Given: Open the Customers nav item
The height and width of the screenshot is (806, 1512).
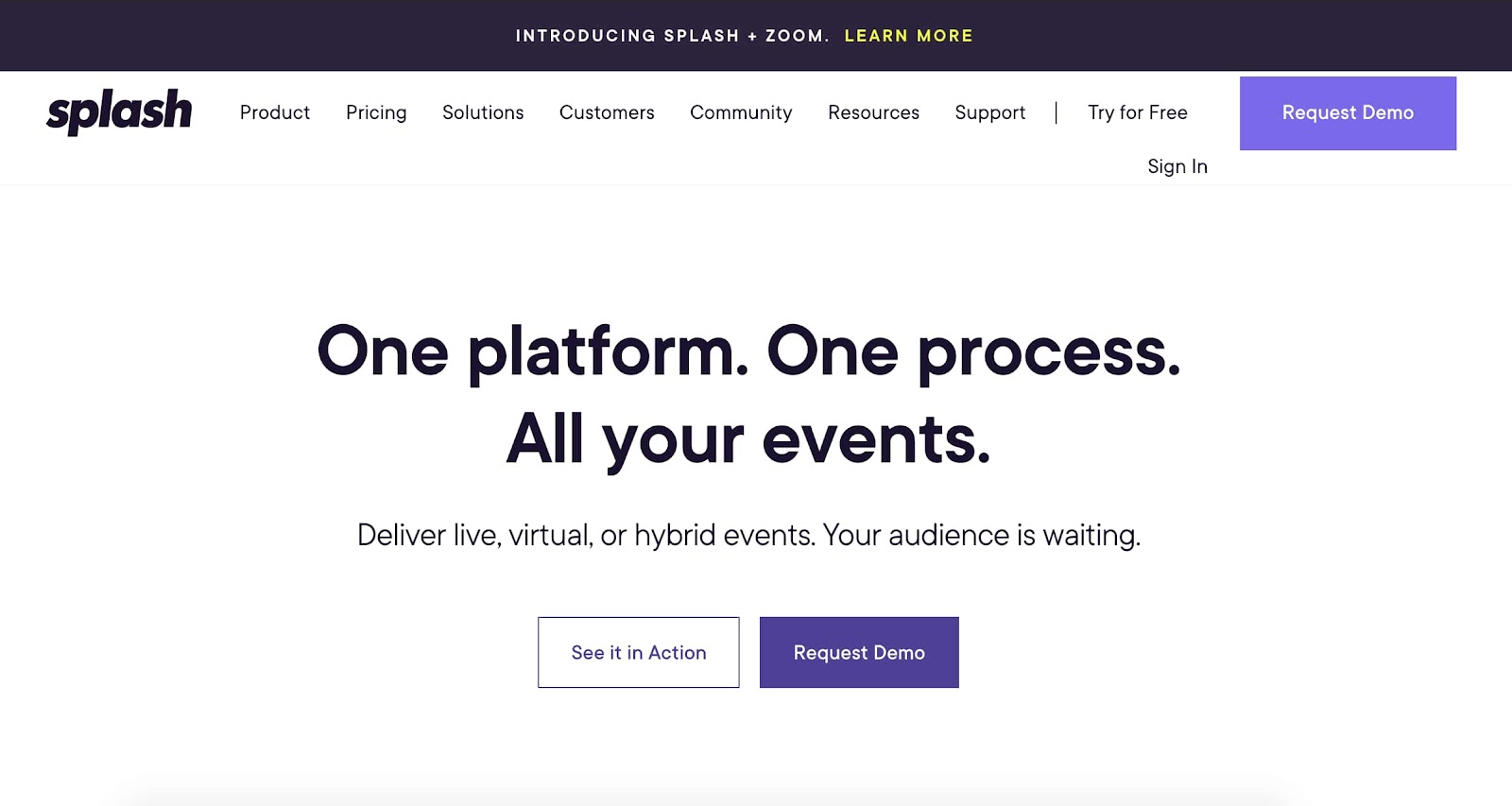Looking at the screenshot, I should tap(607, 112).
